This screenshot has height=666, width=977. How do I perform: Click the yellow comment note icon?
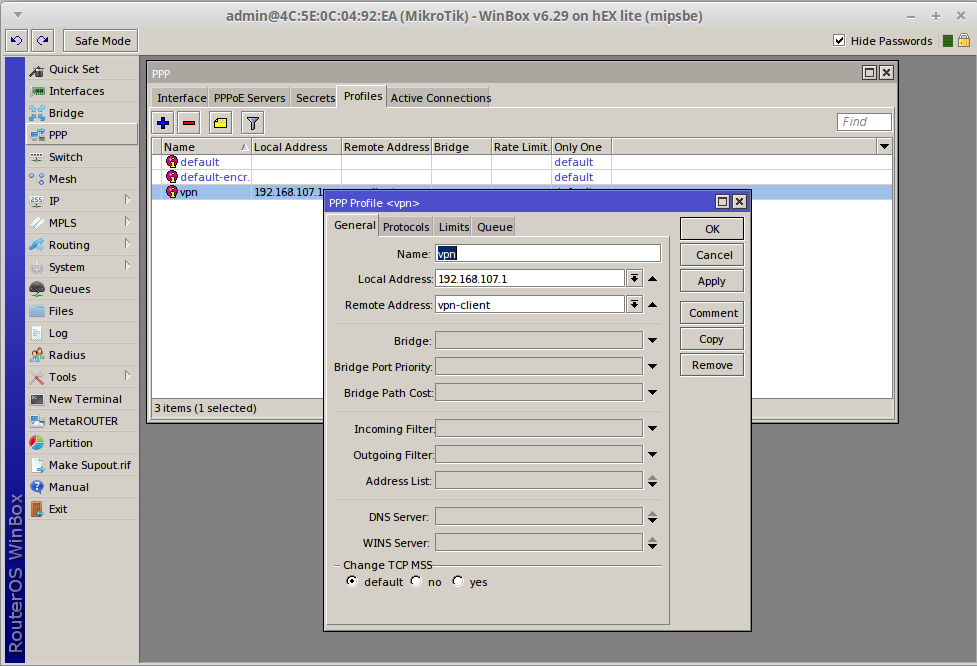[221, 123]
